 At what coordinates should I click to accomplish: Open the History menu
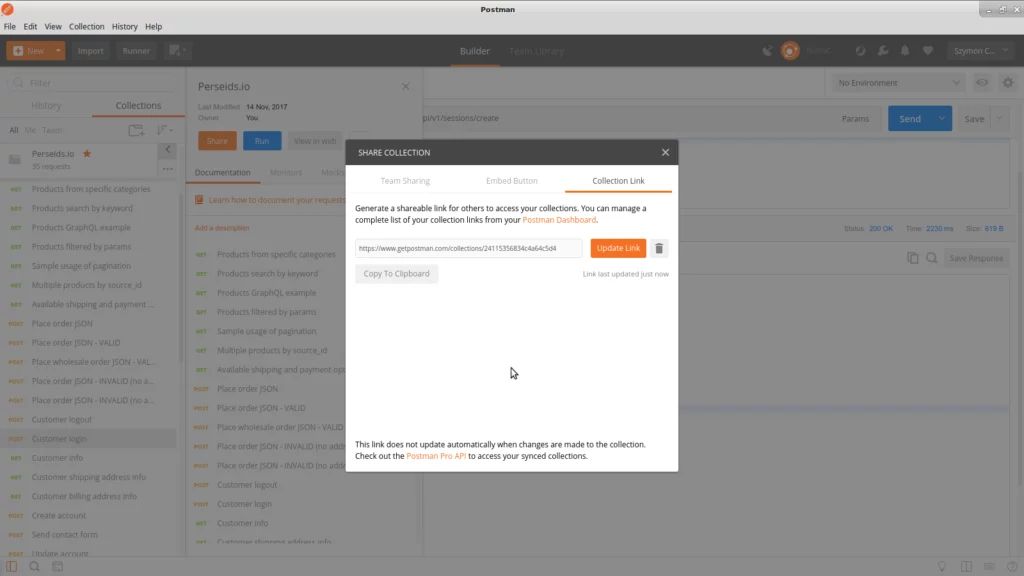[125, 27]
